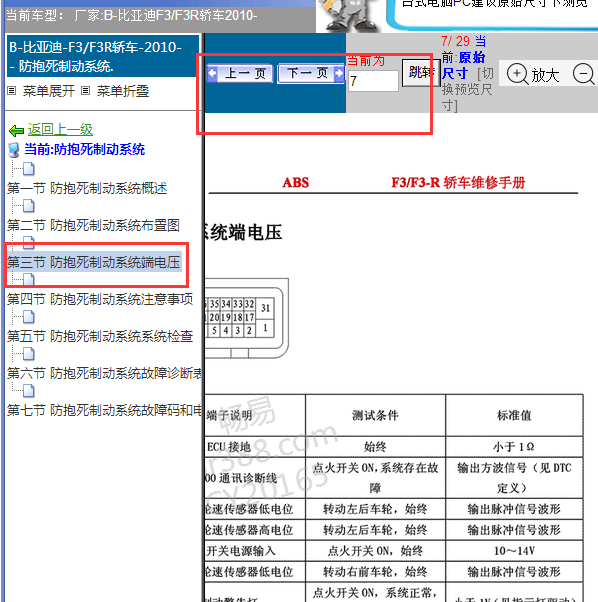Screen dimensions: 598x602
Task: Click the menu expand square icon
Action: [x=12, y=91]
